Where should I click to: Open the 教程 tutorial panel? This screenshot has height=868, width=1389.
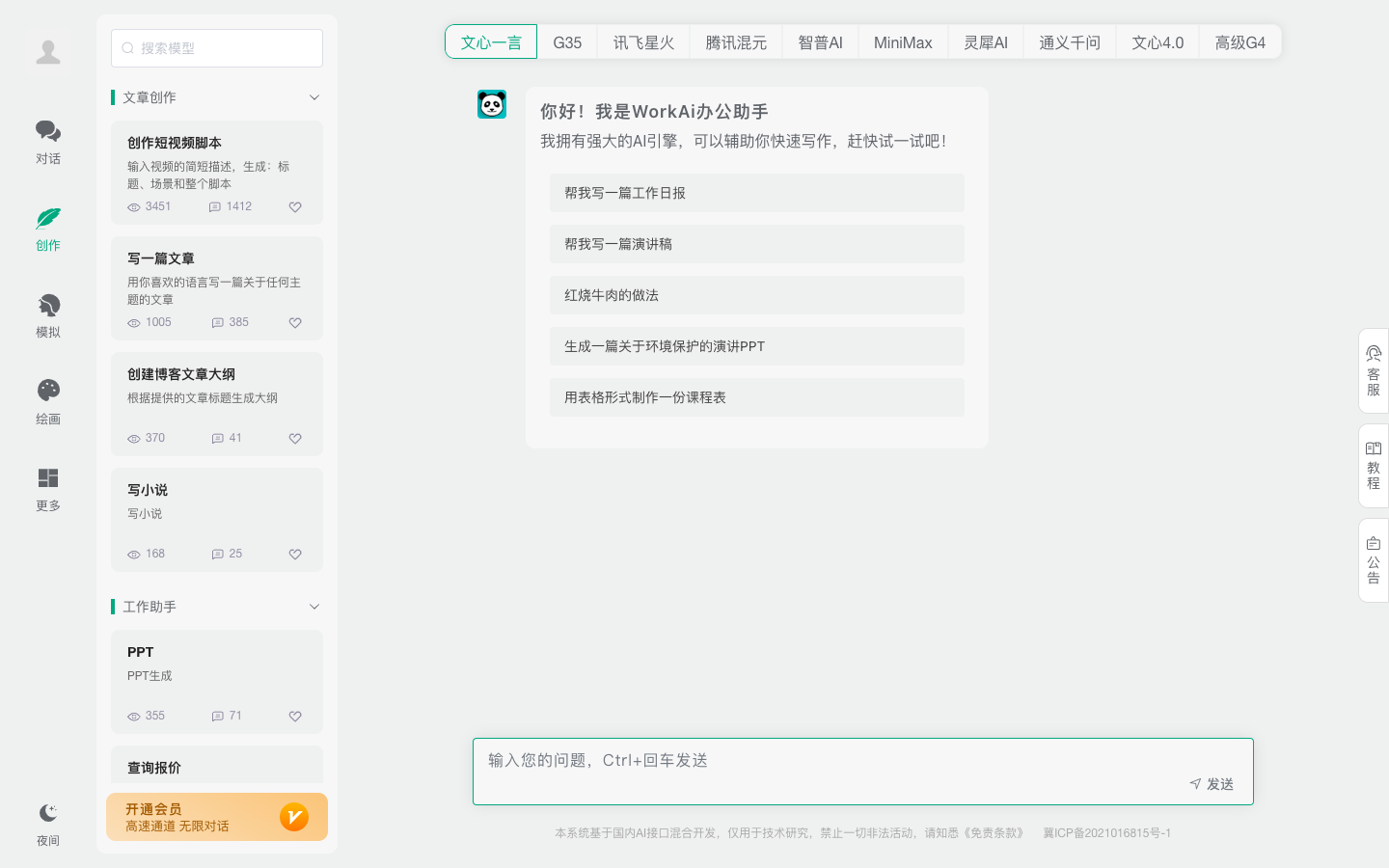pyautogui.click(x=1373, y=465)
